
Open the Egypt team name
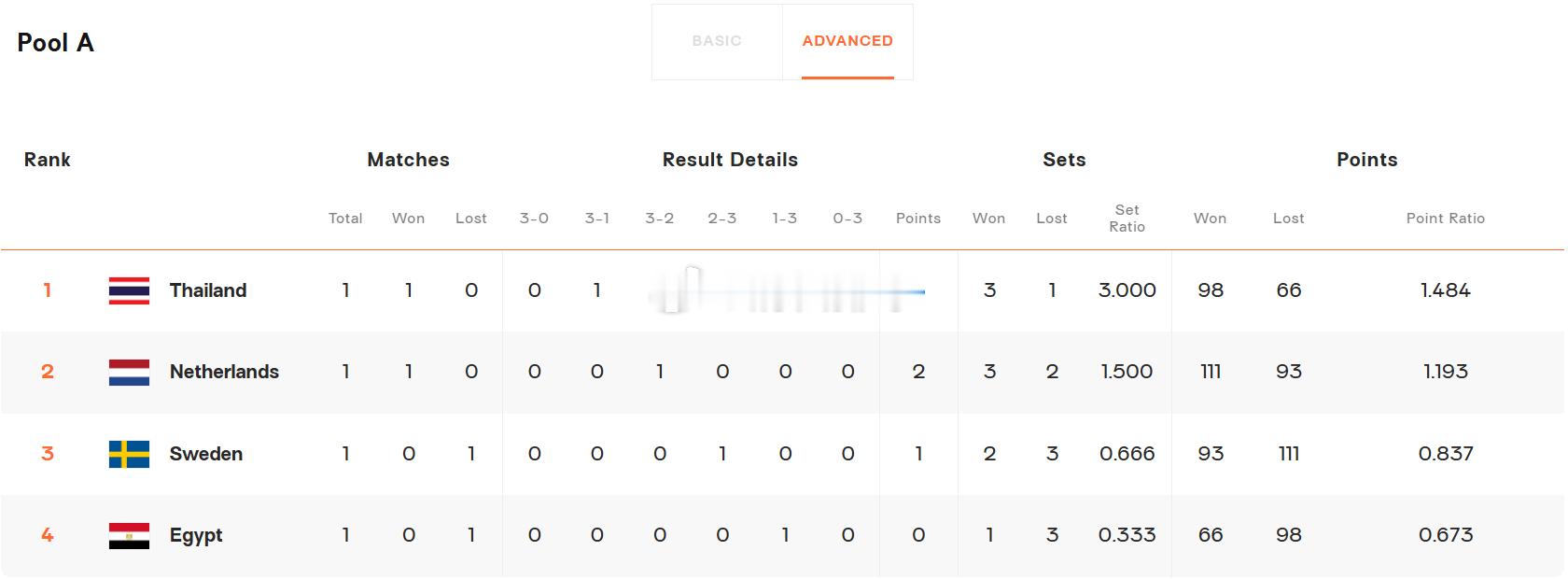196,535
